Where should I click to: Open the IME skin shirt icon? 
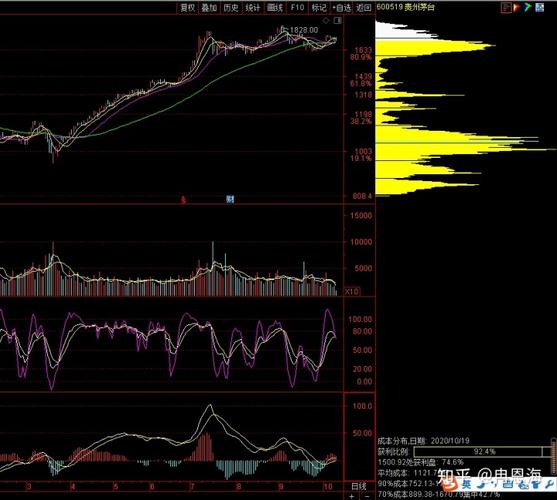pos(536,484)
